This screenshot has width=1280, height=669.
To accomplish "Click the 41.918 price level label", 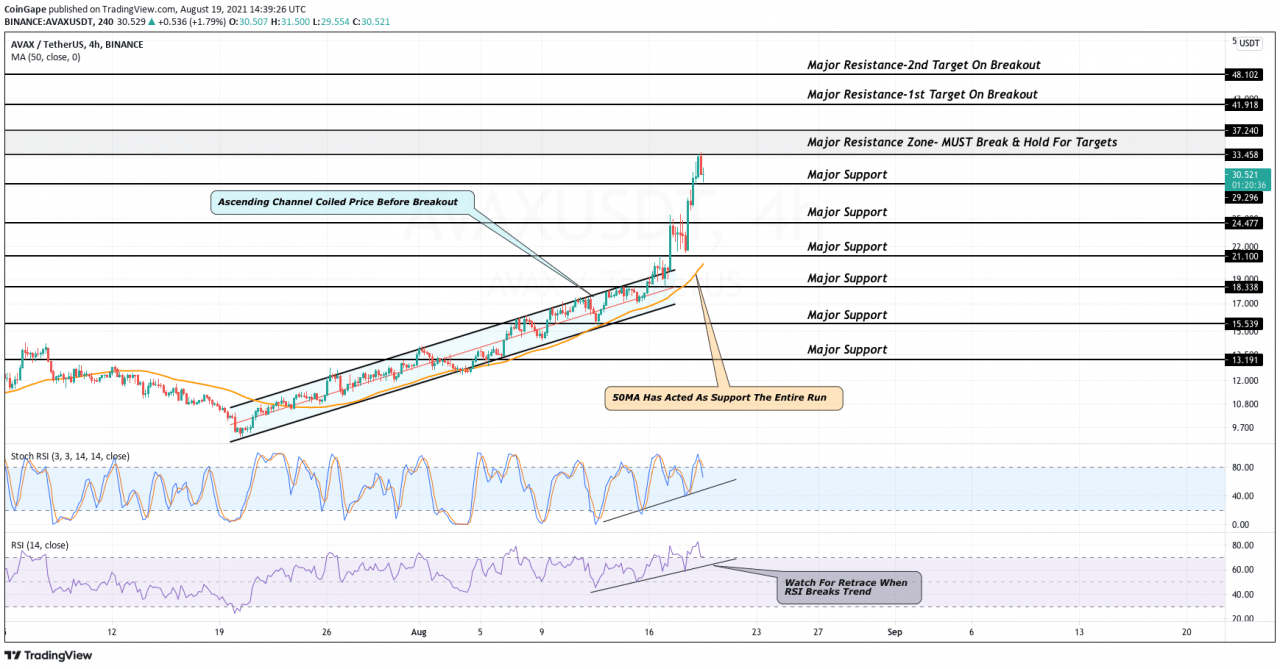I will [1244, 105].
